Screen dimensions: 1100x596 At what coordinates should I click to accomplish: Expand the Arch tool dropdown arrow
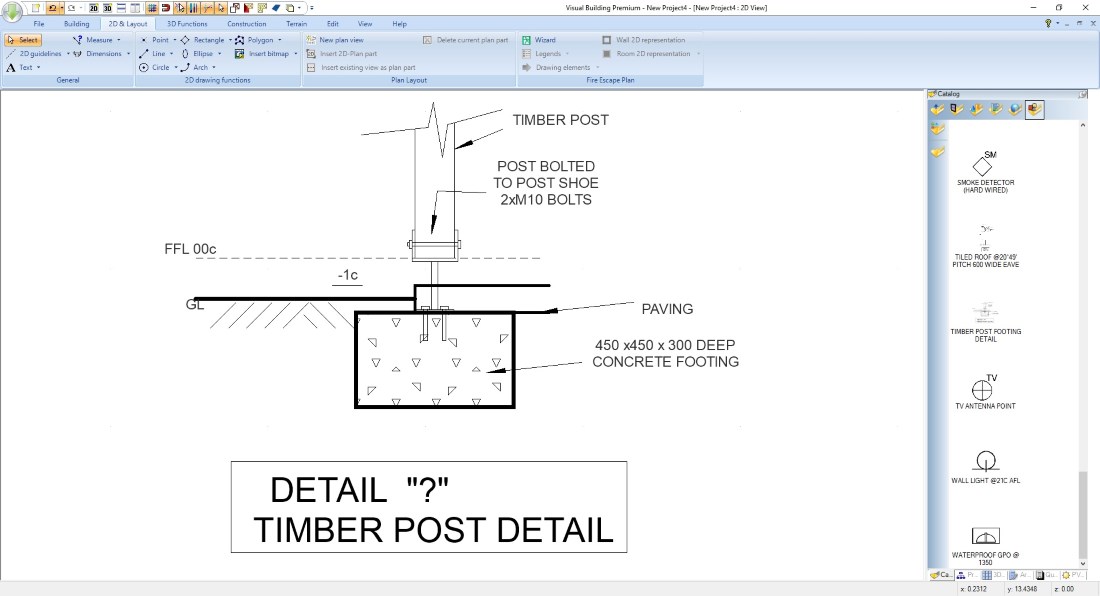tap(214, 68)
